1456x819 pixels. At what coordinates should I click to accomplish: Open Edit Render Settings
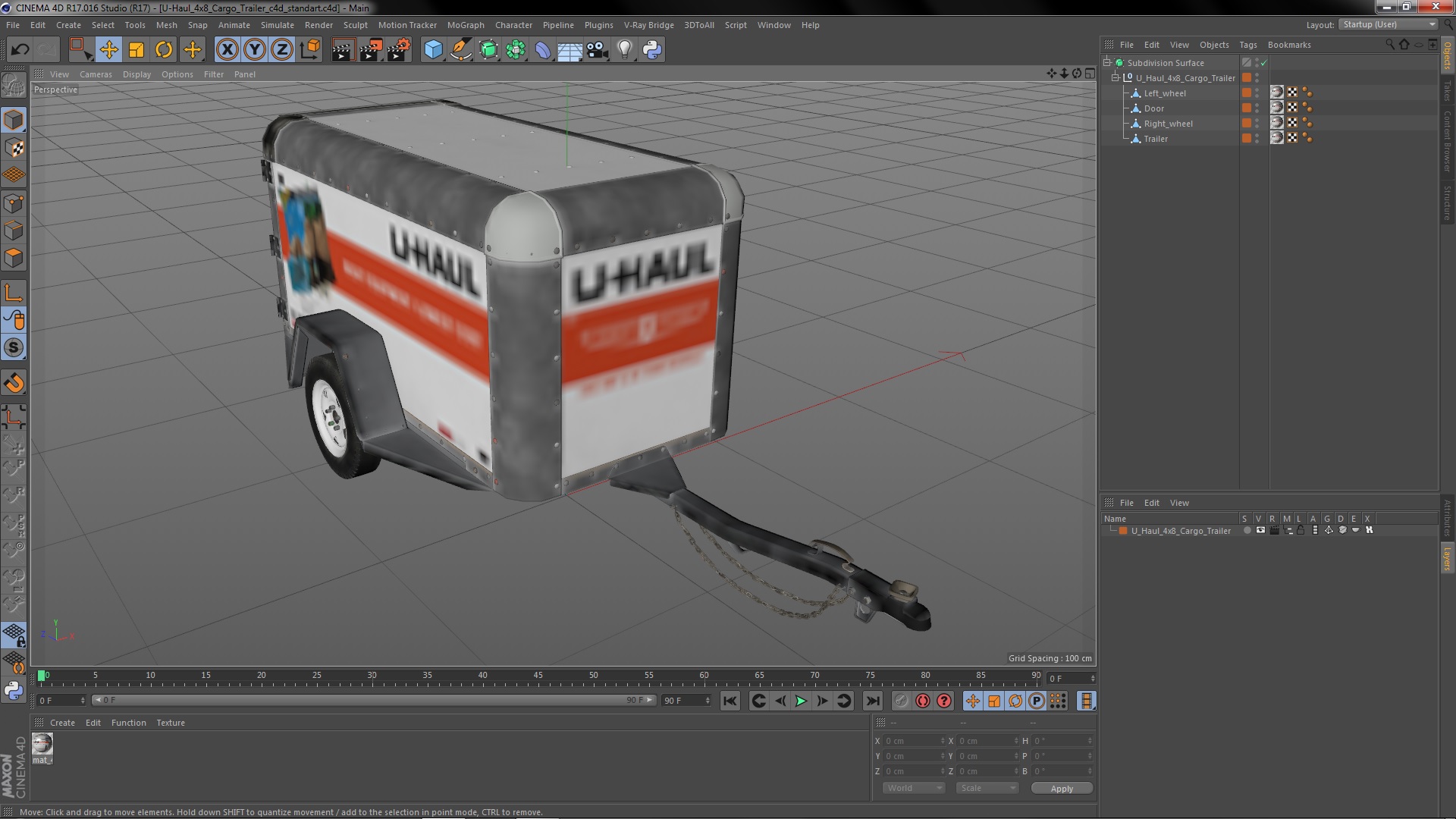tap(399, 50)
